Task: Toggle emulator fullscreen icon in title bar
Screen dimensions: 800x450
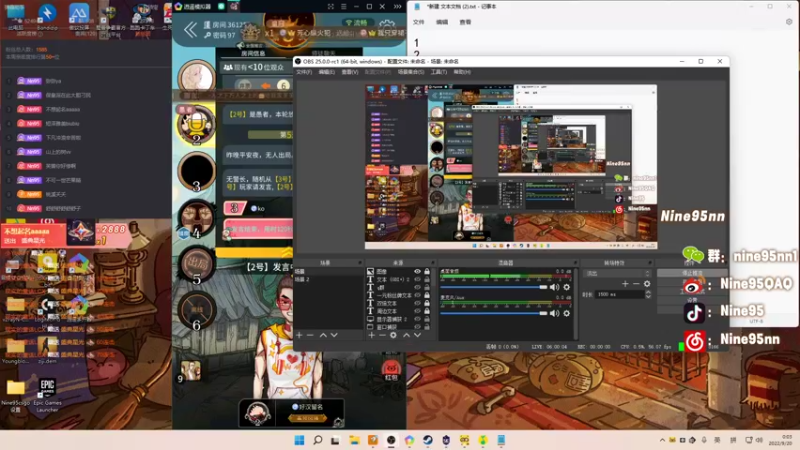Action: pos(331,7)
